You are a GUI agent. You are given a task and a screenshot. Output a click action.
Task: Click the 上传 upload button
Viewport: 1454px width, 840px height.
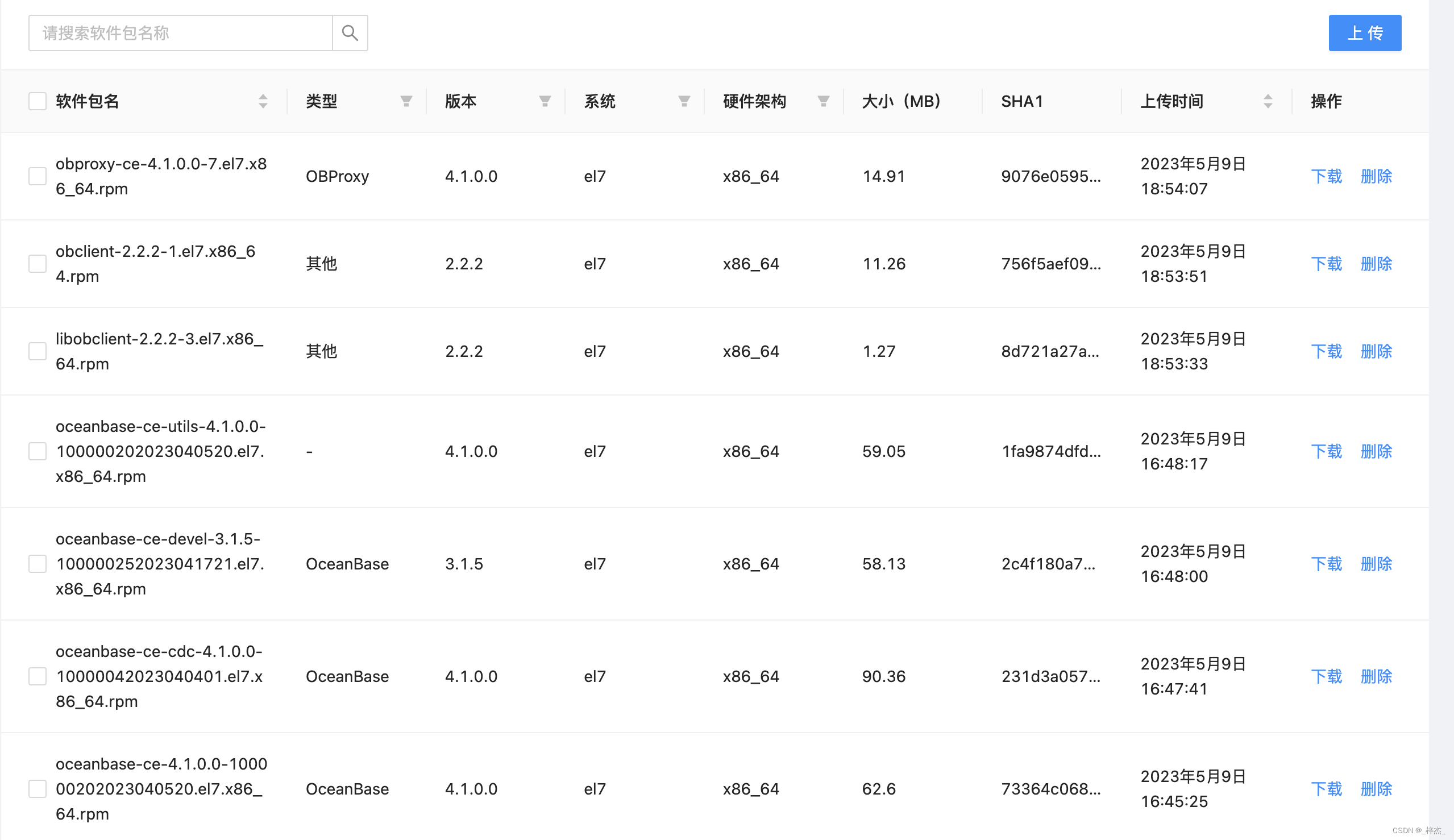coord(1365,33)
